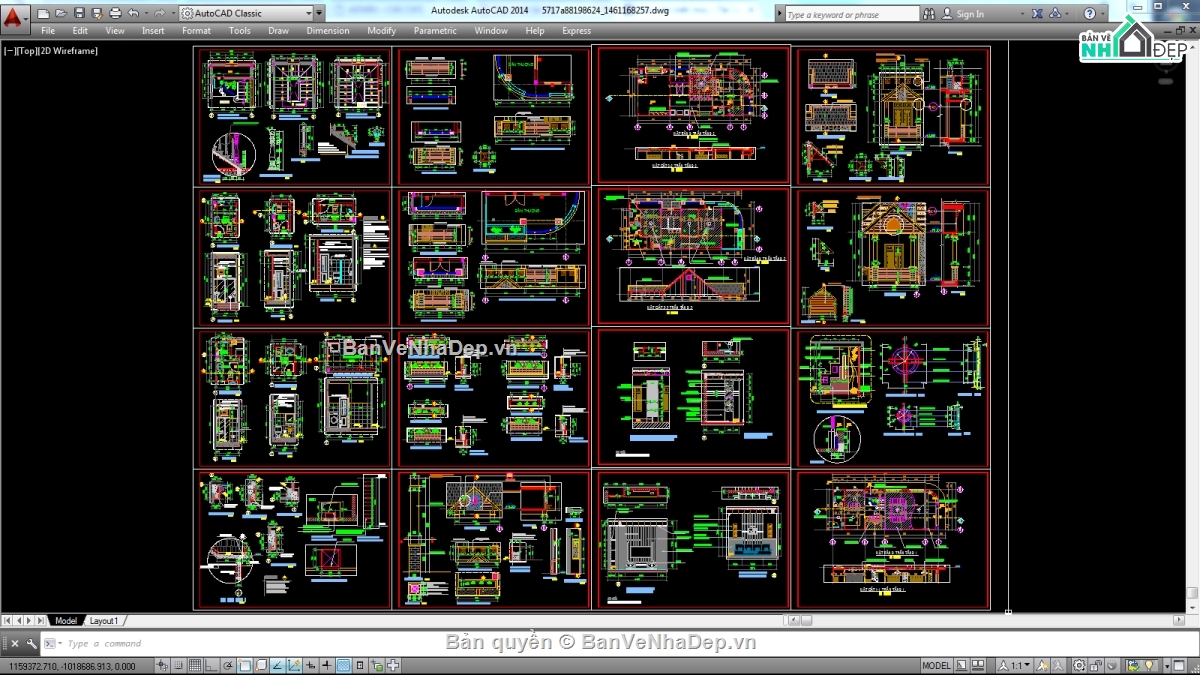The height and width of the screenshot is (675, 1200).
Task: Open the Dimension menu
Action: tap(327, 31)
